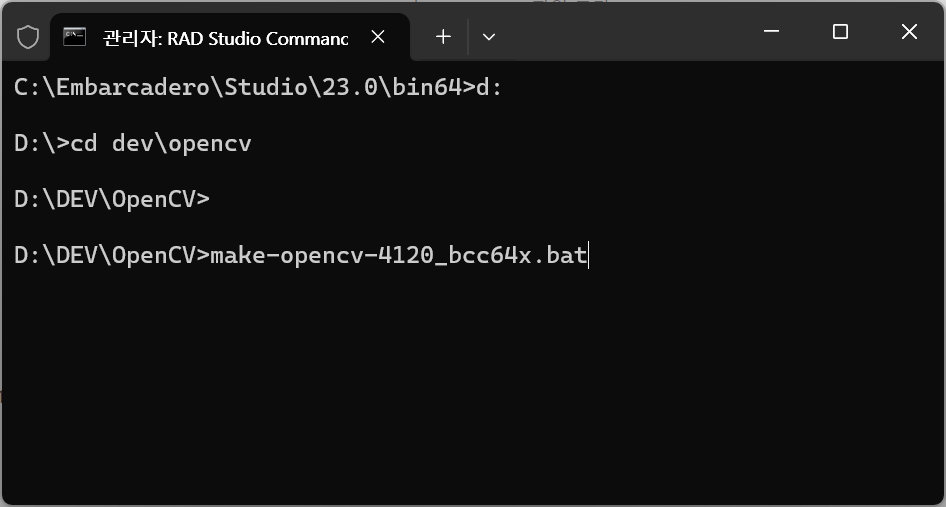Click the empty D:\DEV\OpenCV> prompt line

click(112, 199)
